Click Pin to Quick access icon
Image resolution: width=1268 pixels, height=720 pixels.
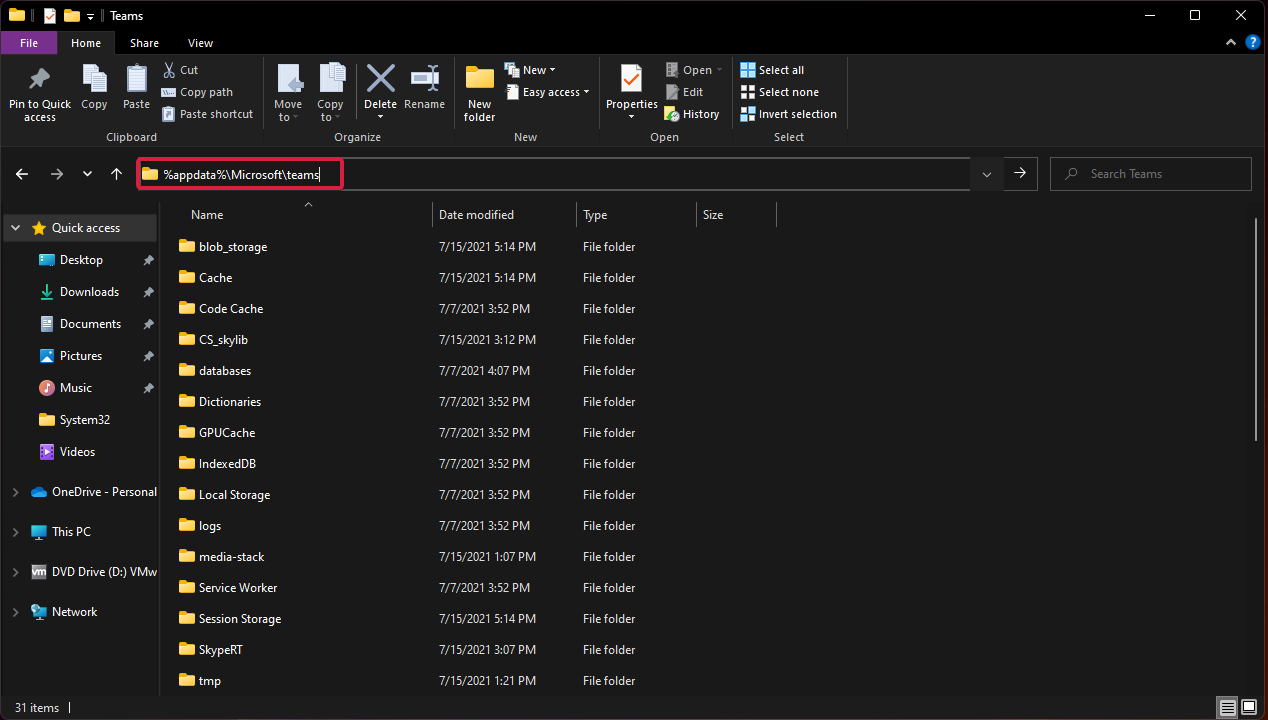tap(40, 79)
